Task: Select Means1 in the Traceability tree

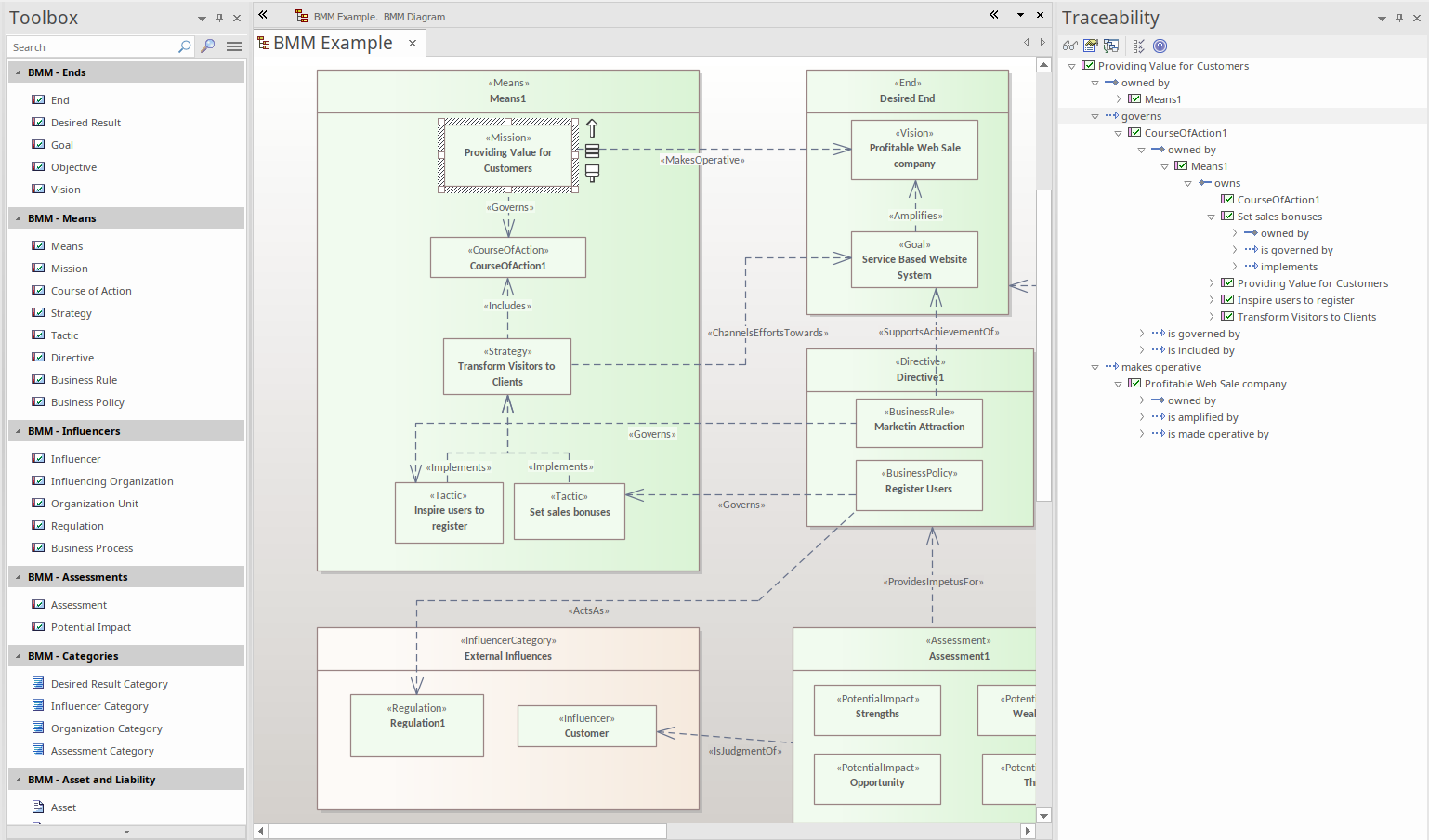Action: pos(1161,99)
